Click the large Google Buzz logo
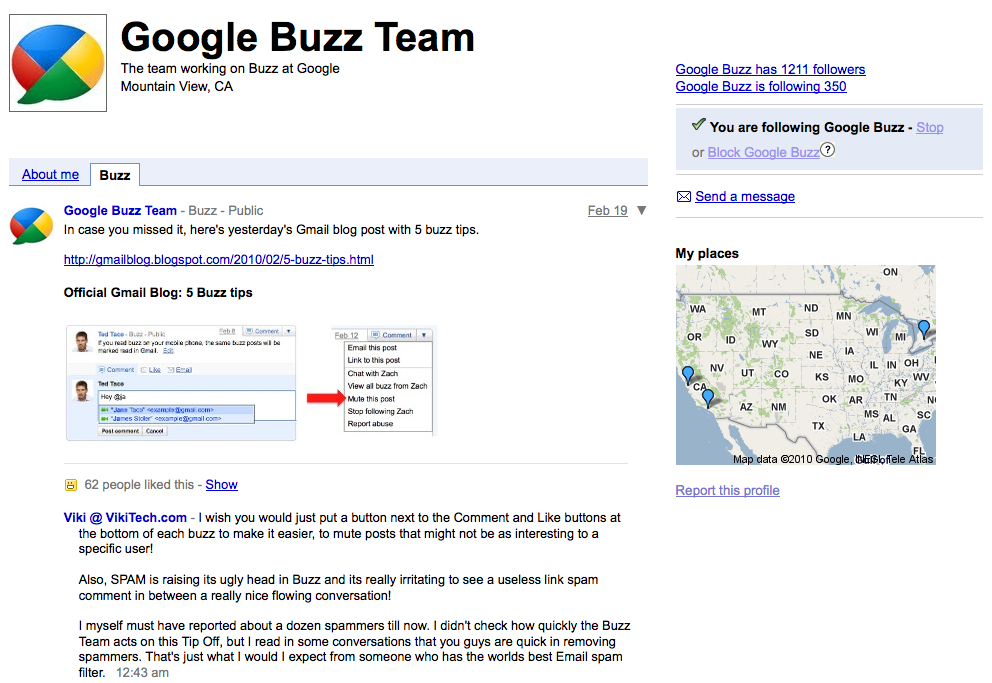Image resolution: width=992 pixels, height=683 pixels. 58,63
